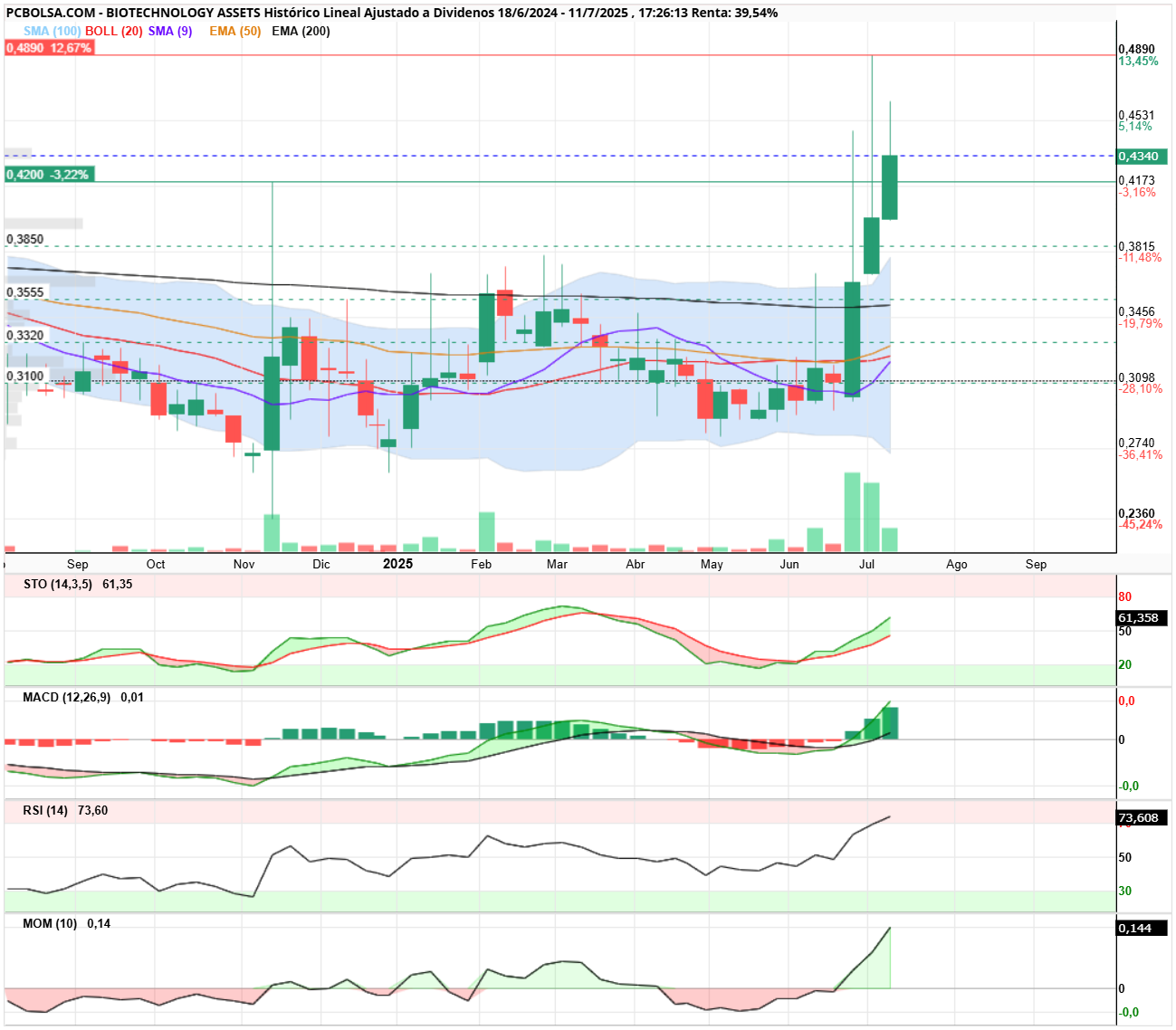Click the Jun label on time axis
This screenshot has width=1176, height=1030.
(789, 564)
